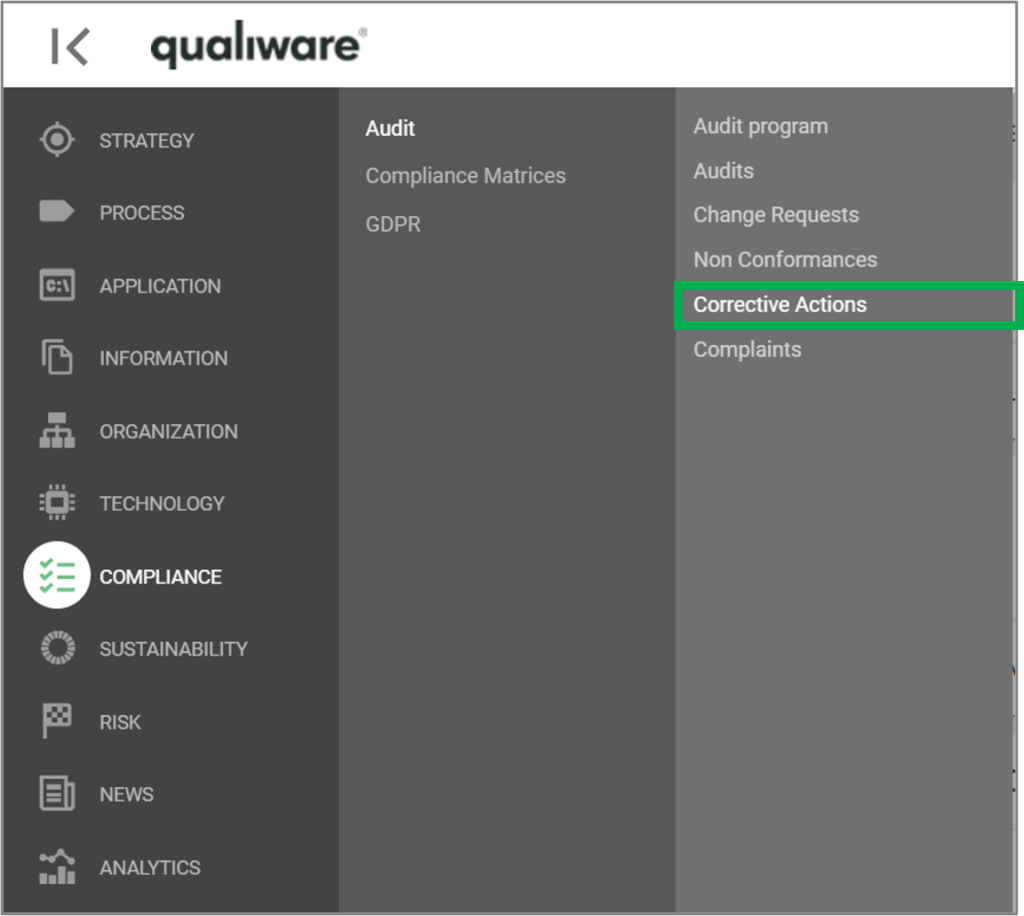Viewport: 1024px width, 916px height.
Task: Open Corrective Actions
Action: pos(779,304)
